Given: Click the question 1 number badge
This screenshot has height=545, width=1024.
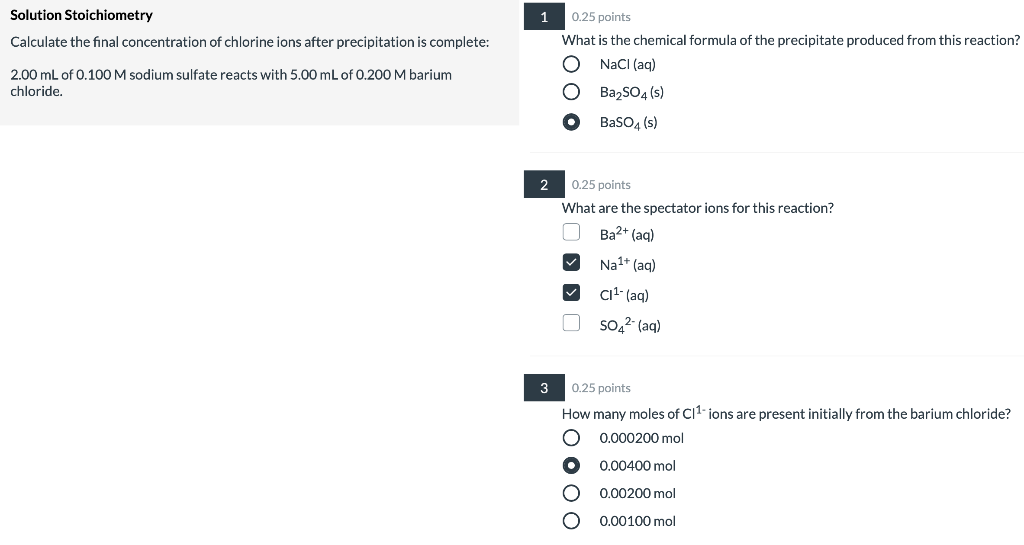Looking at the screenshot, I should coord(543,17).
